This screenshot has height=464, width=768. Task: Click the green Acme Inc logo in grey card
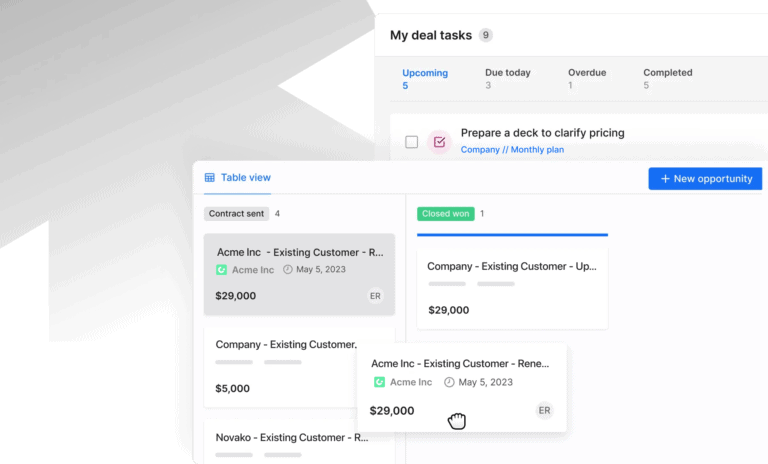[221, 269]
